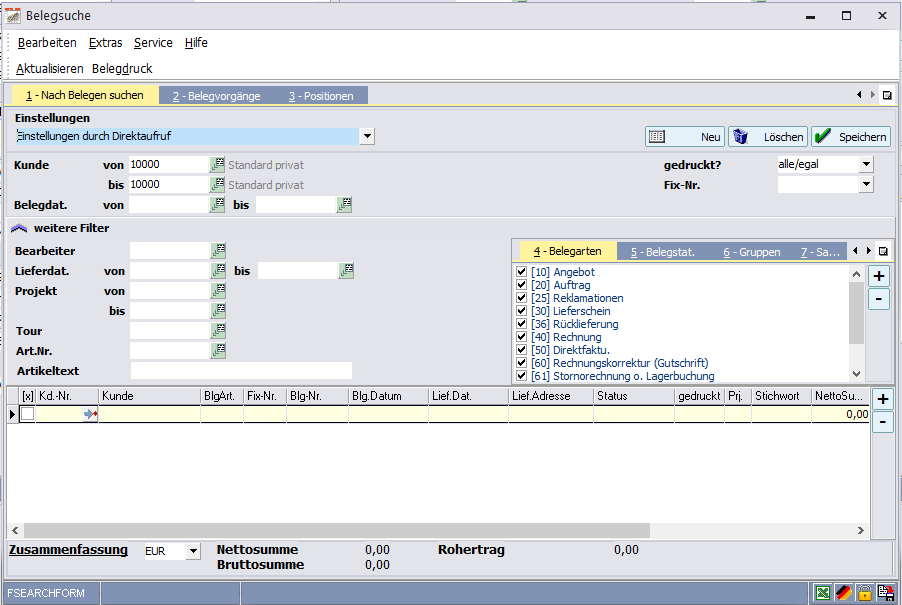Open the gedruckt? dropdown

[x=866, y=164]
